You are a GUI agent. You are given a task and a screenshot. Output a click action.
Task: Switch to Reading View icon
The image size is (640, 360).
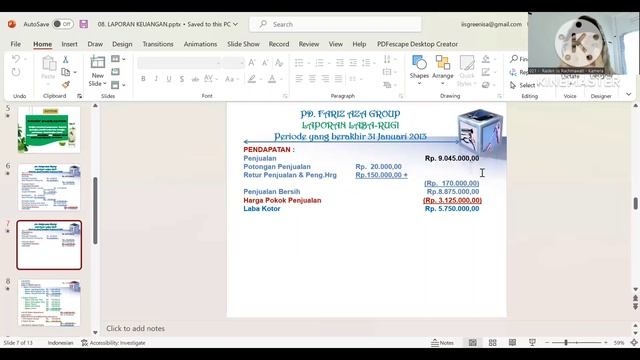click(512, 343)
